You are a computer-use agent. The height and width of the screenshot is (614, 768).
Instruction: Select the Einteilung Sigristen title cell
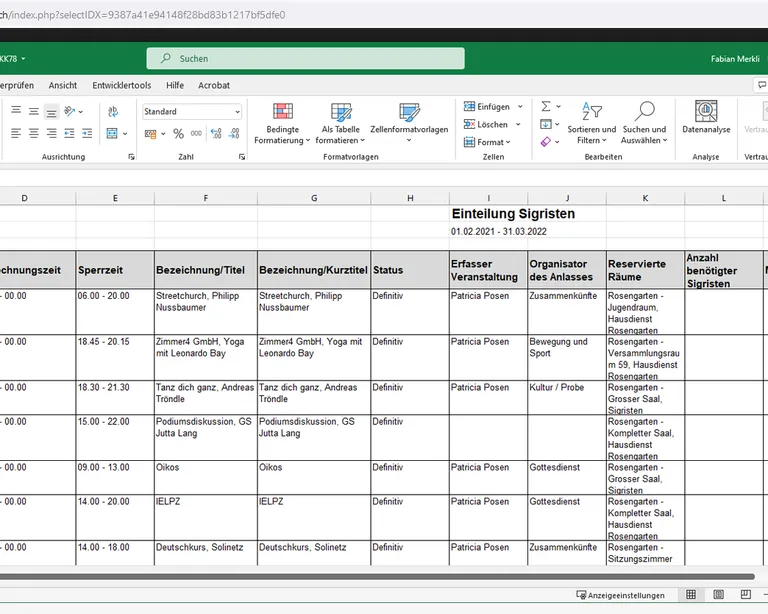point(513,214)
